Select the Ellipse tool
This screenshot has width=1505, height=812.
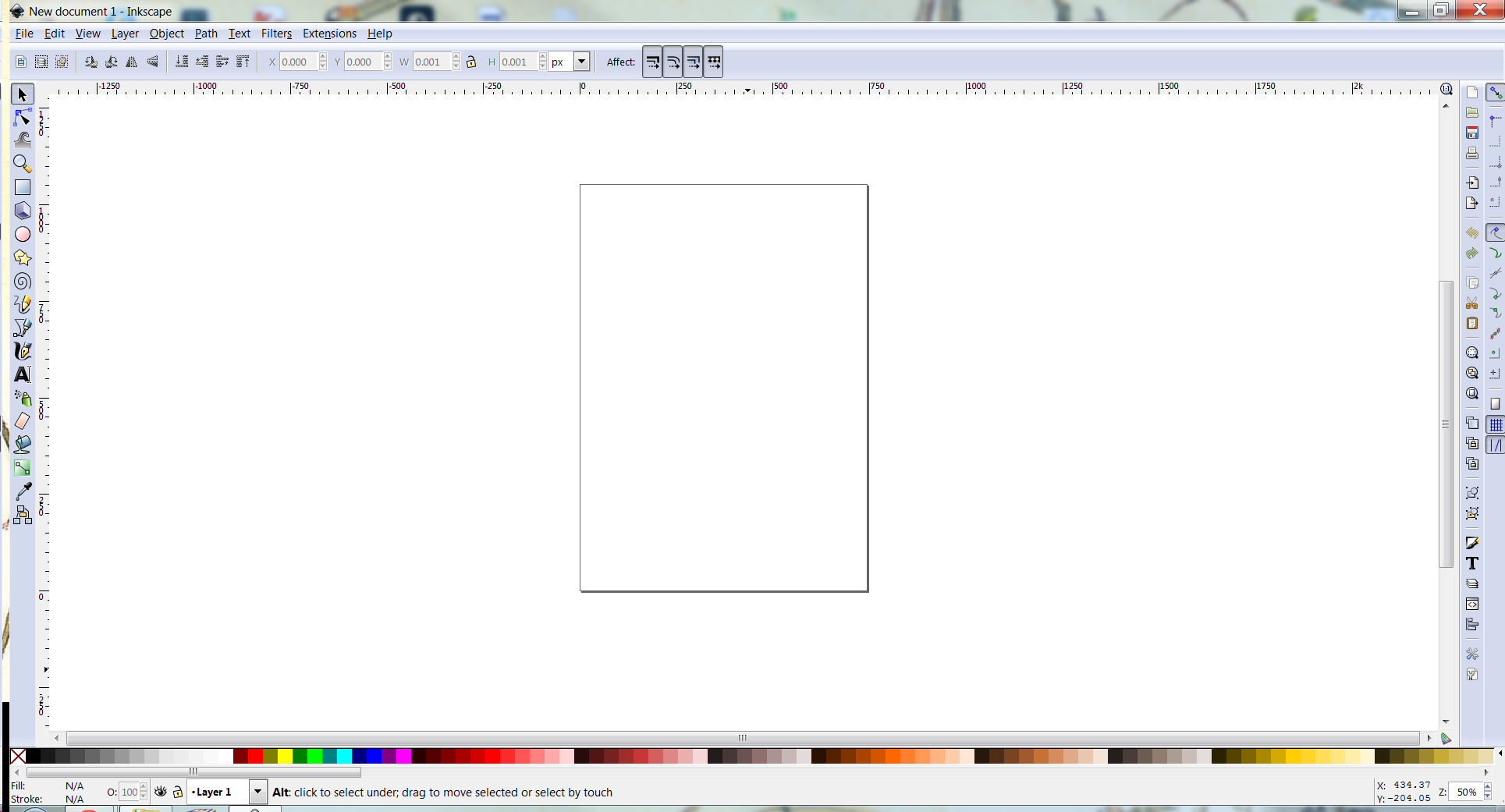pos(23,234)
